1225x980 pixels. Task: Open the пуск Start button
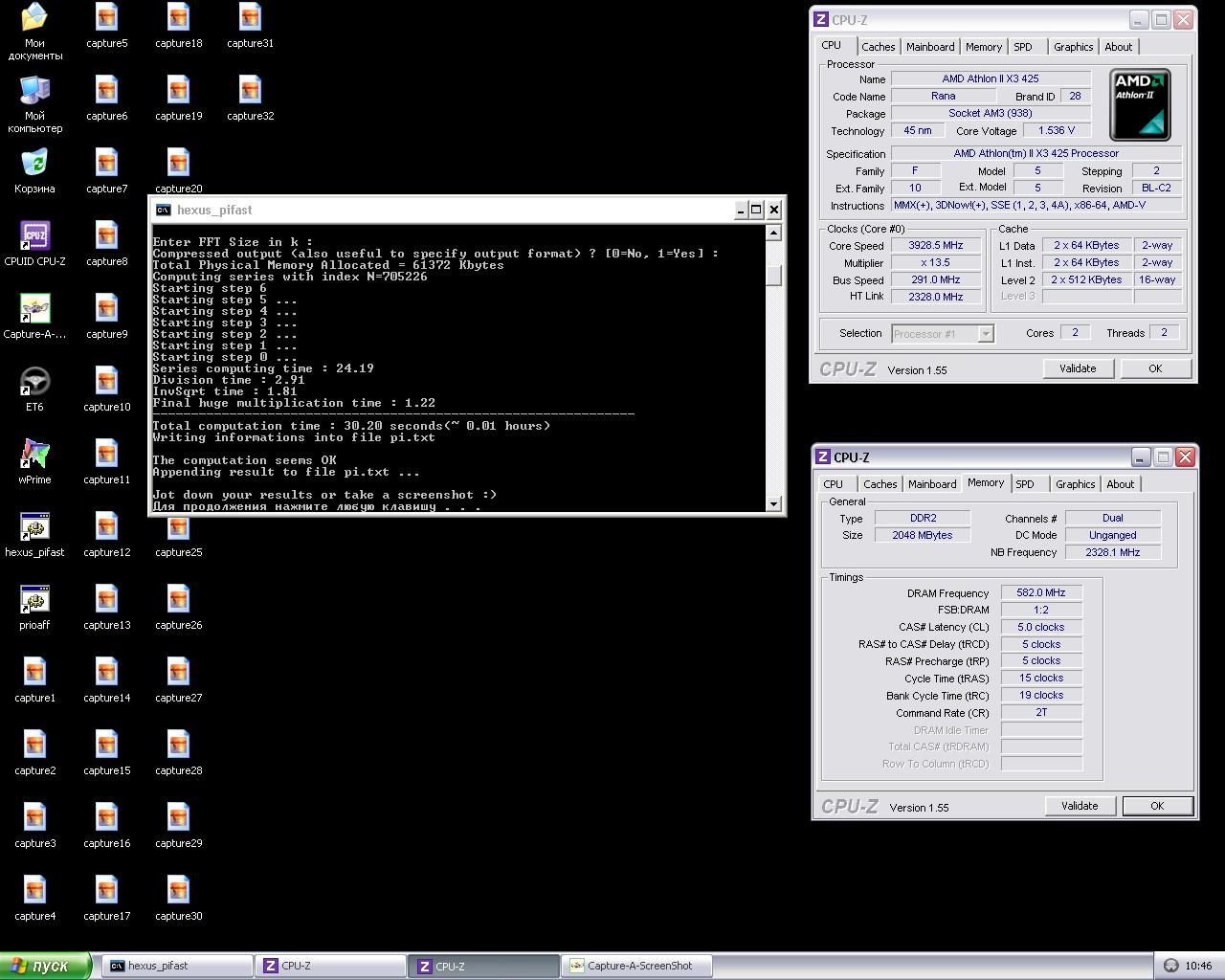[45, 966]
